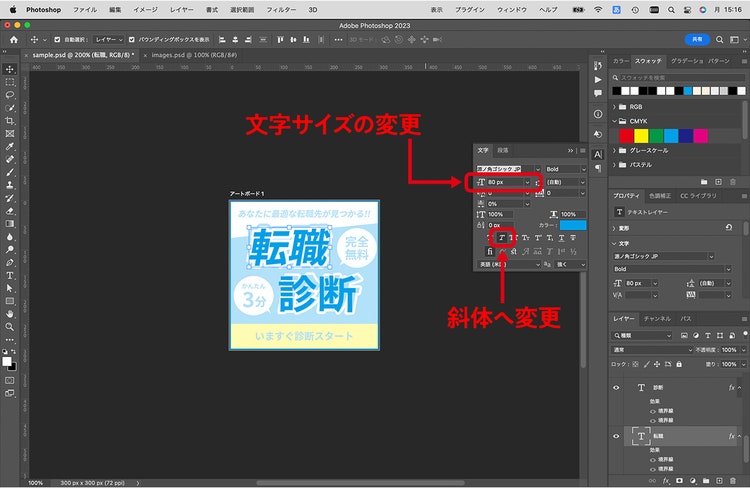
Task: Toggle Quick Mask mode in toolbar
Action: (10, 380)
